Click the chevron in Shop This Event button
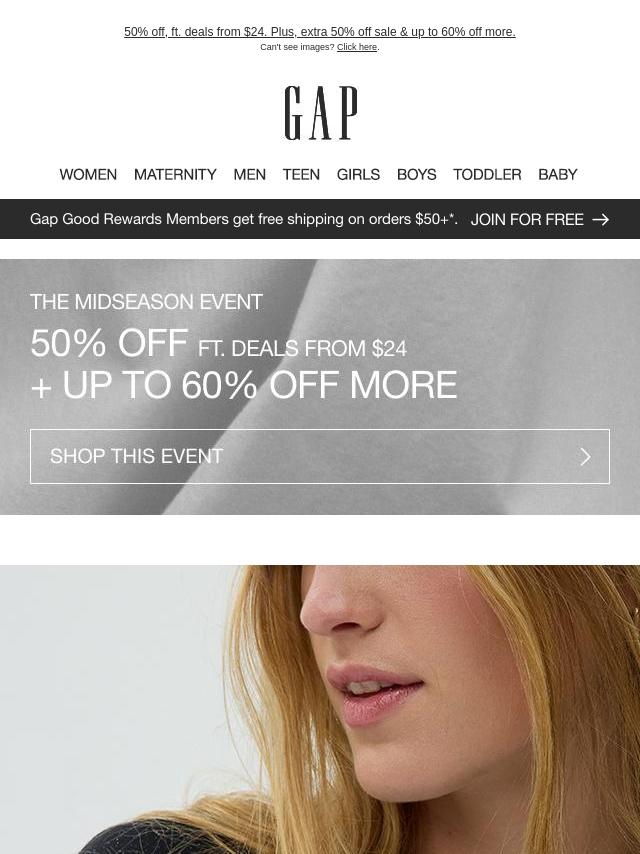Image resolution: width=640 pixels, height=854 pixels. point(586,457)
